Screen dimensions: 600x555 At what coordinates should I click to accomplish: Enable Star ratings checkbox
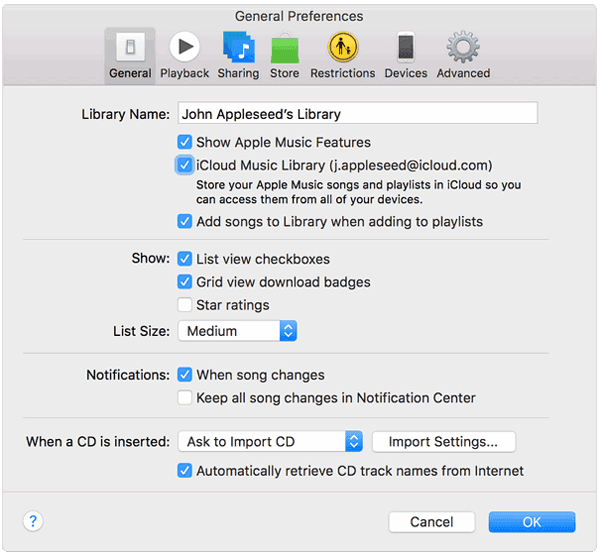(x=184, y=305)
